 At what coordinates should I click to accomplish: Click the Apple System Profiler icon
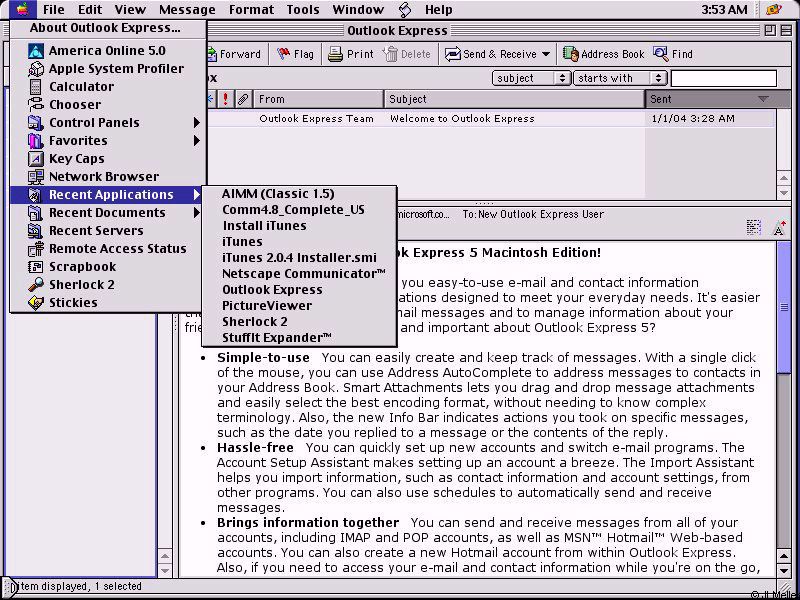click(x=36, y=68)
